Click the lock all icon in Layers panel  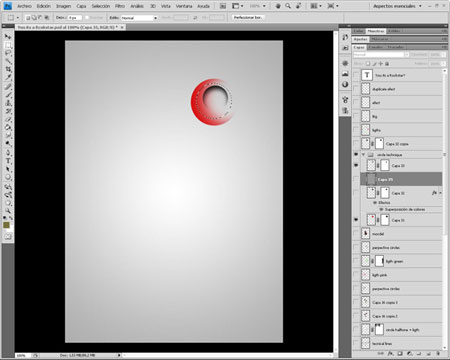[x=387, y=63]
